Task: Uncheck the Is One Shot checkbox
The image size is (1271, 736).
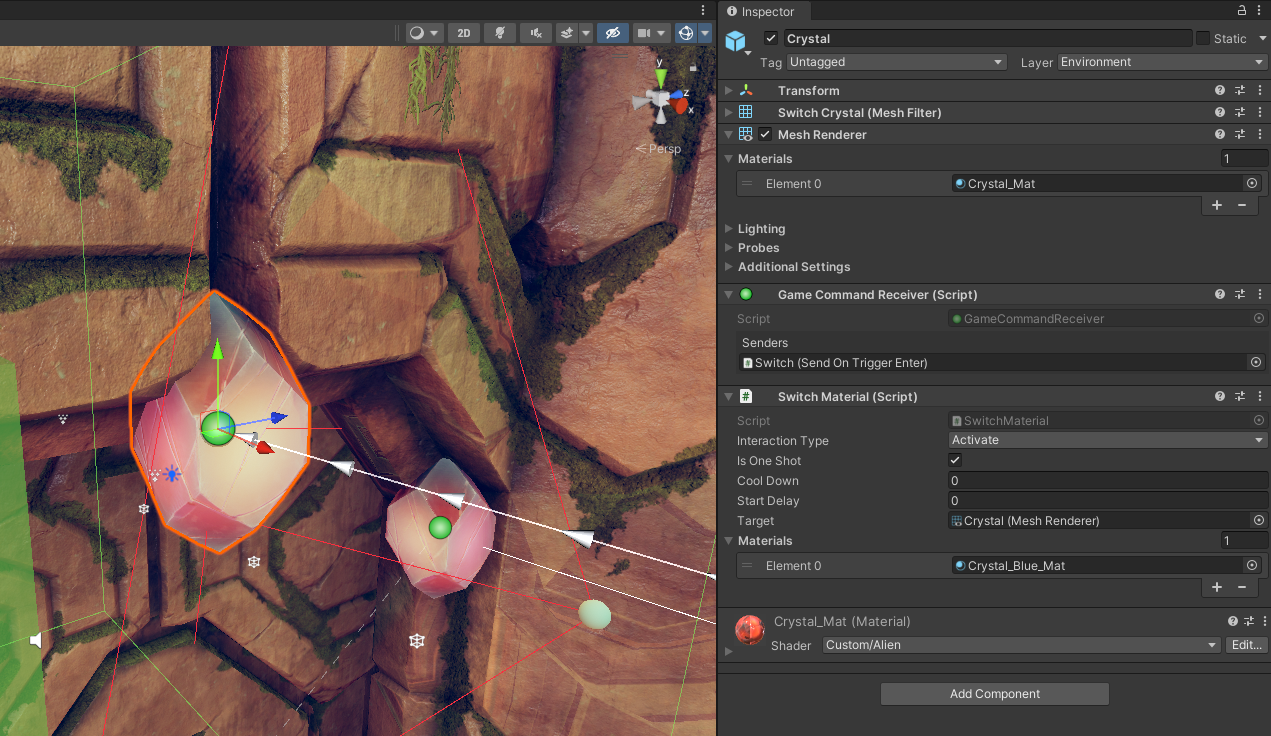Action: click(955, 461)
